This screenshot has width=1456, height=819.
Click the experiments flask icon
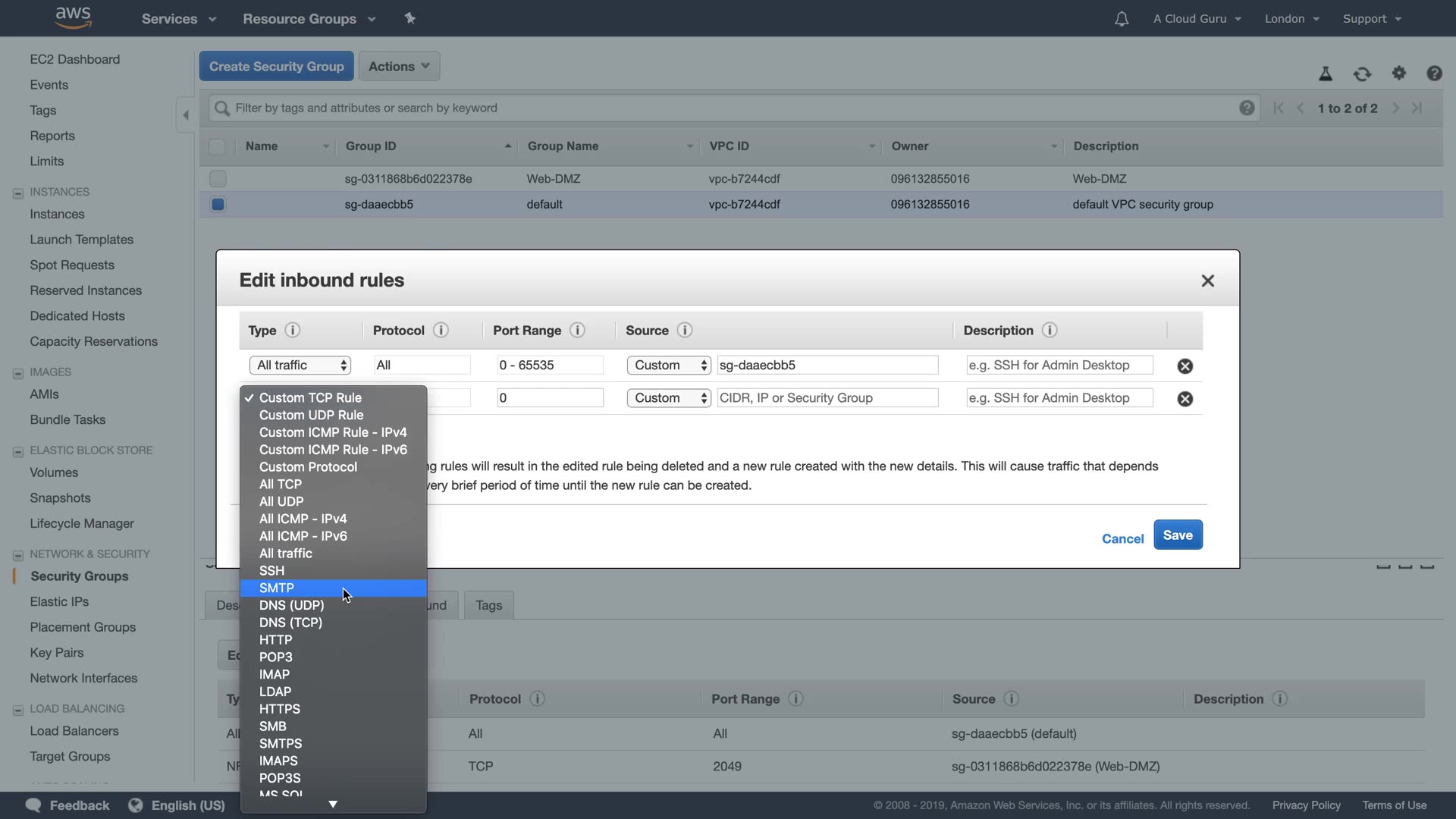click(1326, 74)
